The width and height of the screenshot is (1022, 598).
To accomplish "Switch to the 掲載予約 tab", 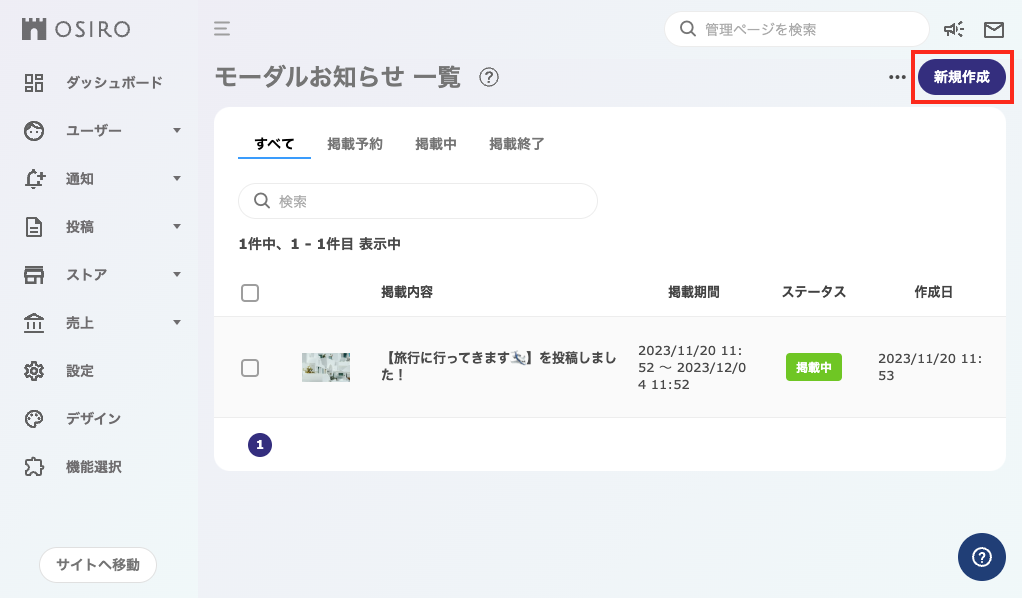I will coord(355,143).
